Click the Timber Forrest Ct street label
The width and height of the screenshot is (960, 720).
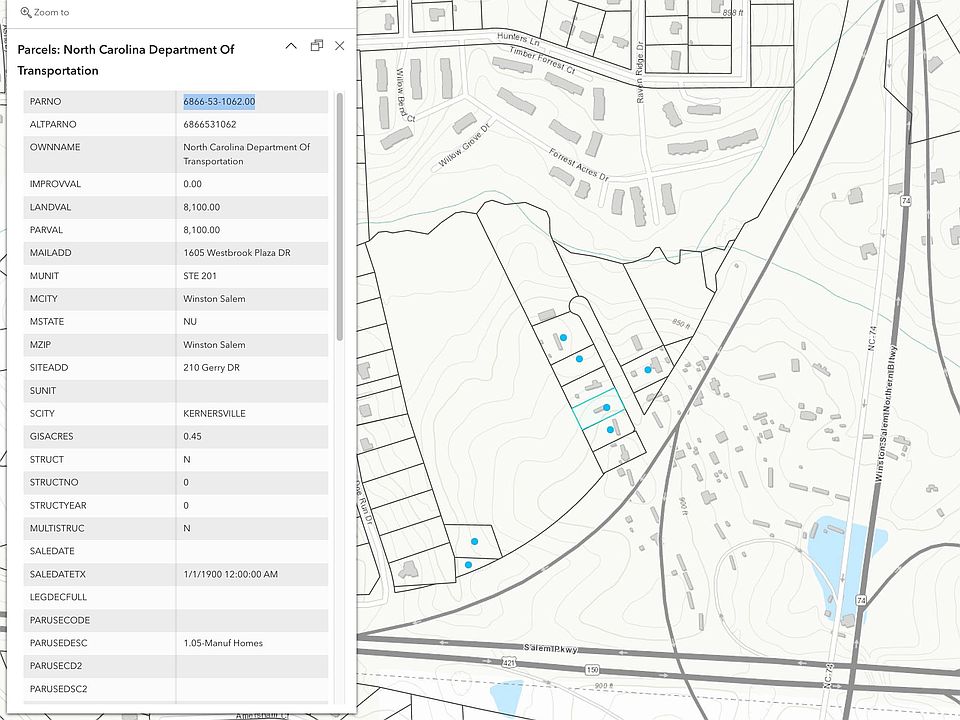tap(542, 60)
